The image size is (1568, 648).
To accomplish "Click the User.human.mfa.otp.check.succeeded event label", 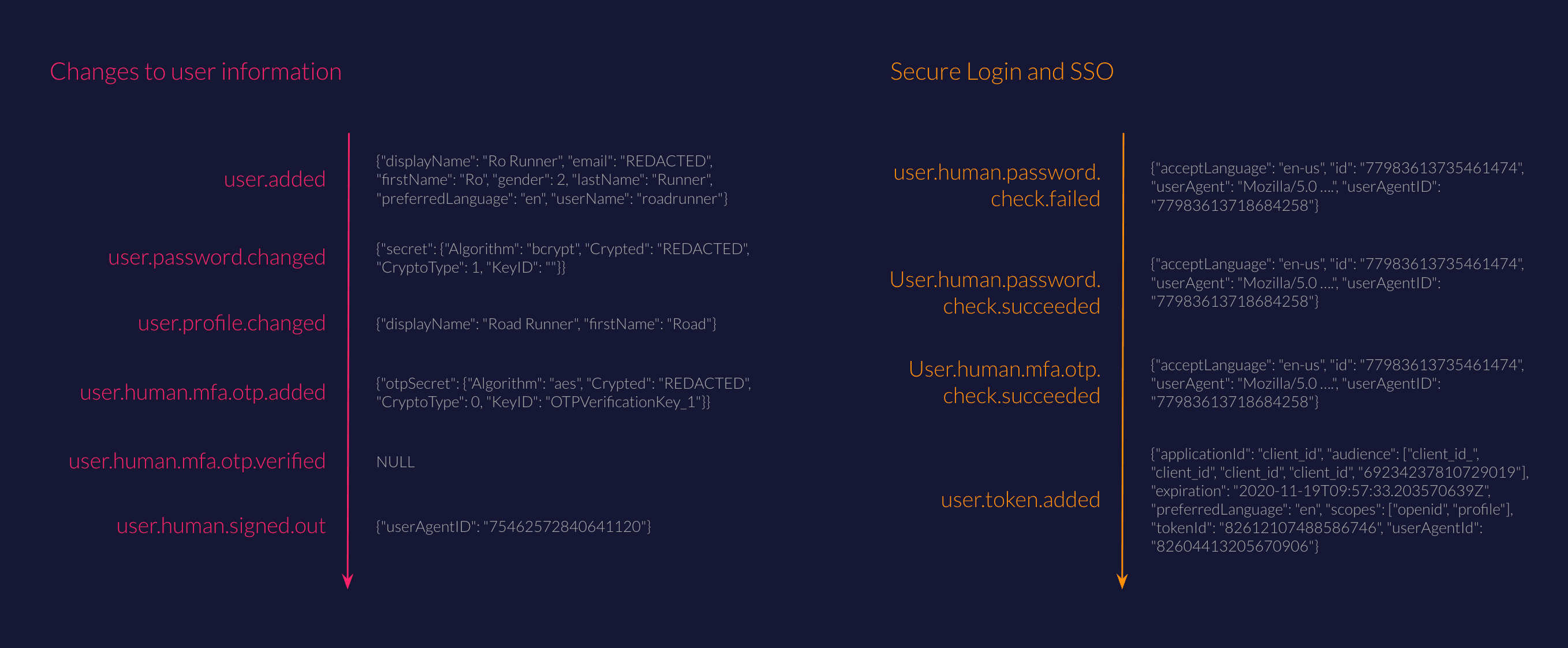I will coord(1005,382).
